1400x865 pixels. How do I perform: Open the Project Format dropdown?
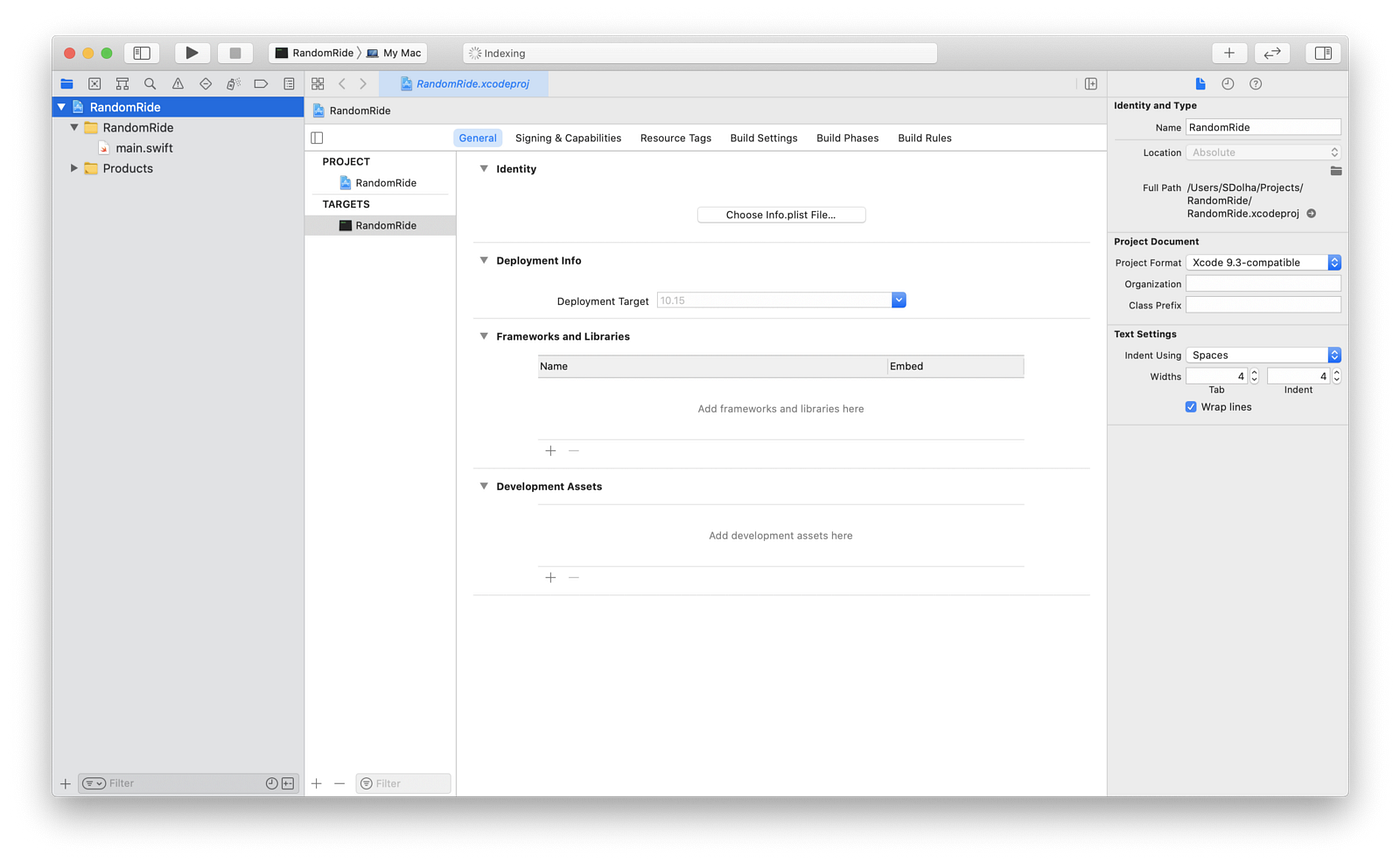(1333, 262)
